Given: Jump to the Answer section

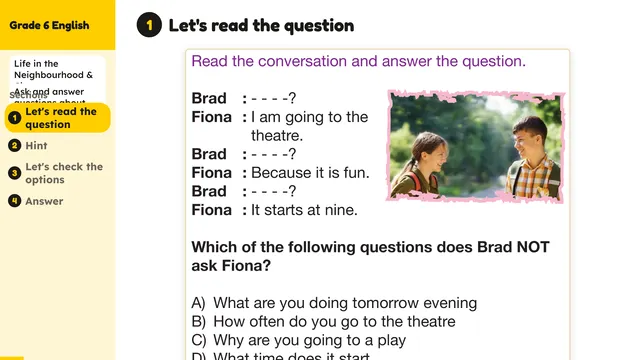Looking at the screenshot, I should 44,201.
